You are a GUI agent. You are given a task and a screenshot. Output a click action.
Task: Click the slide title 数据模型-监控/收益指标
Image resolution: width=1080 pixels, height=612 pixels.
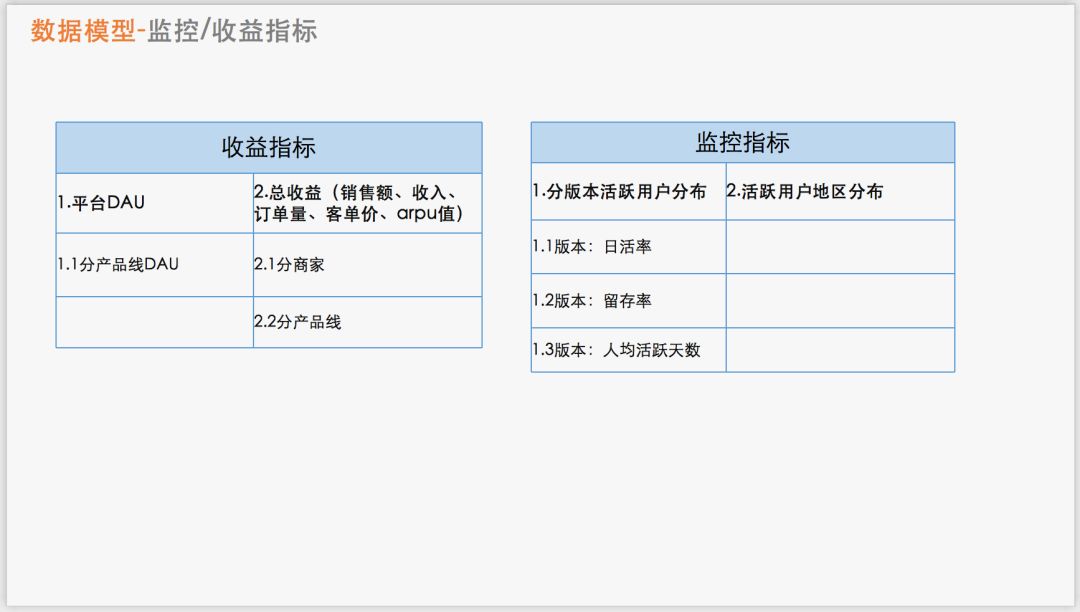[x=172, y=31]
